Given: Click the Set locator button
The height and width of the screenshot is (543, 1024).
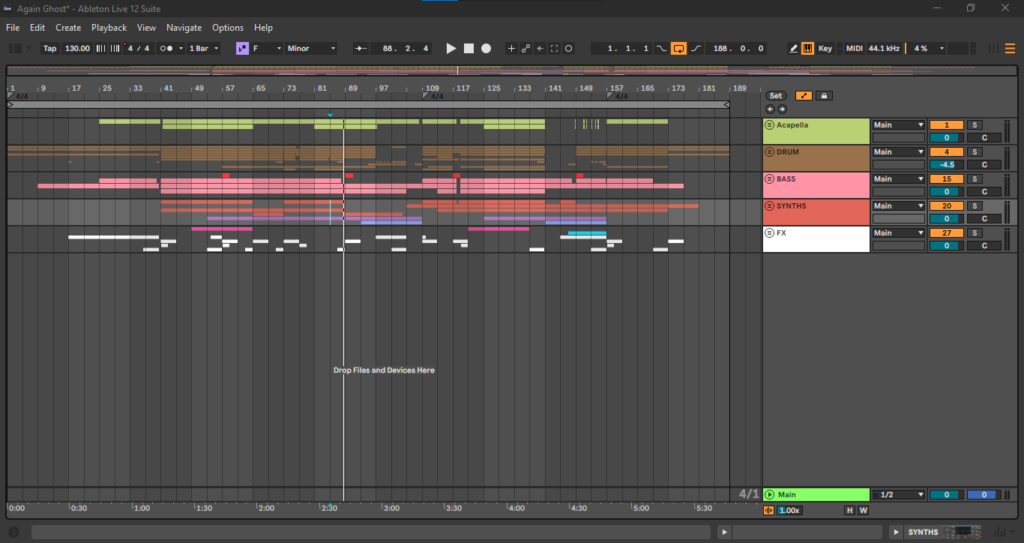Looking at the screenshot, I should [775, 96].
